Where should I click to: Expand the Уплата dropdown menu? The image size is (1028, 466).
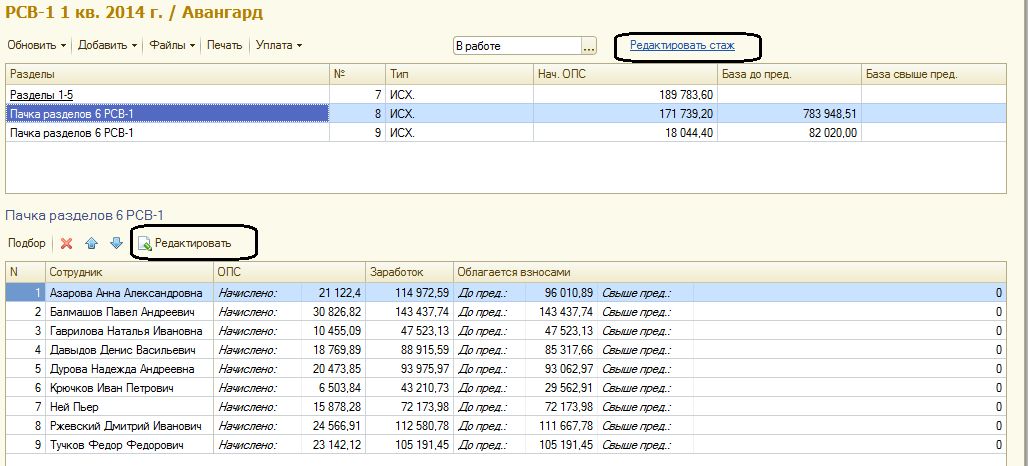click(279, 45)
